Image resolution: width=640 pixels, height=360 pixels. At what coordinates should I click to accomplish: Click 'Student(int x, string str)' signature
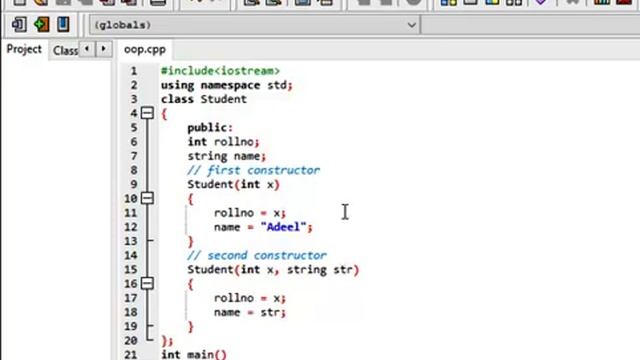click(x=273, y=270)
